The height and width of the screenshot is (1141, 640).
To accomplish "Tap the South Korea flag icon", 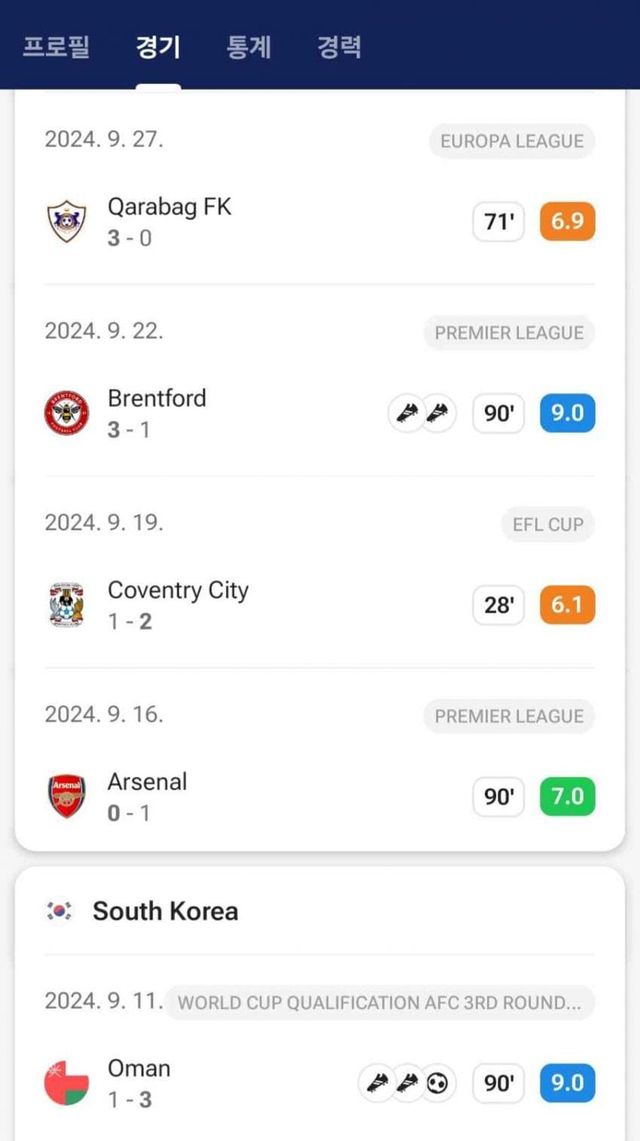I will (x=60, y=911).
